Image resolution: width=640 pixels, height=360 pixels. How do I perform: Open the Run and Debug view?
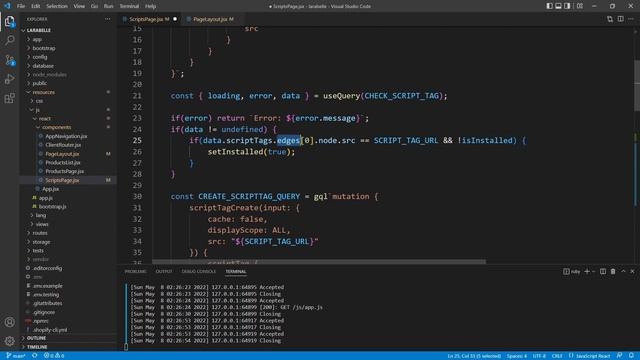pyautogui.click(x=9, y=79)
